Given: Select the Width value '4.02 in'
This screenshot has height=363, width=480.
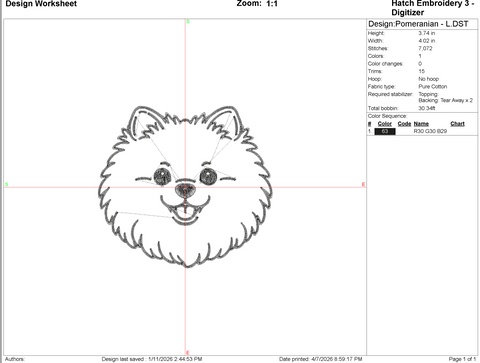Looking at the screenshot, I should tap(427, 41).
